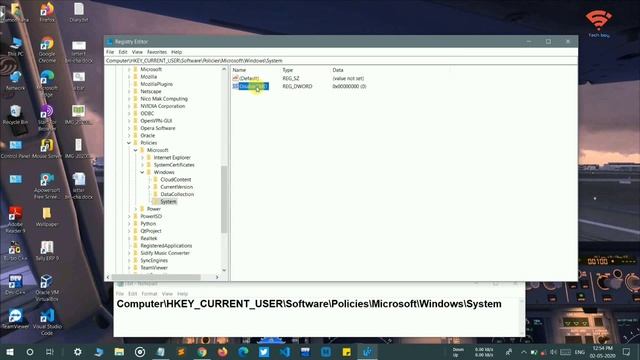Collapse the Windows key under Policies
This screenshot has height=360, width=640.
pos(142,172)
